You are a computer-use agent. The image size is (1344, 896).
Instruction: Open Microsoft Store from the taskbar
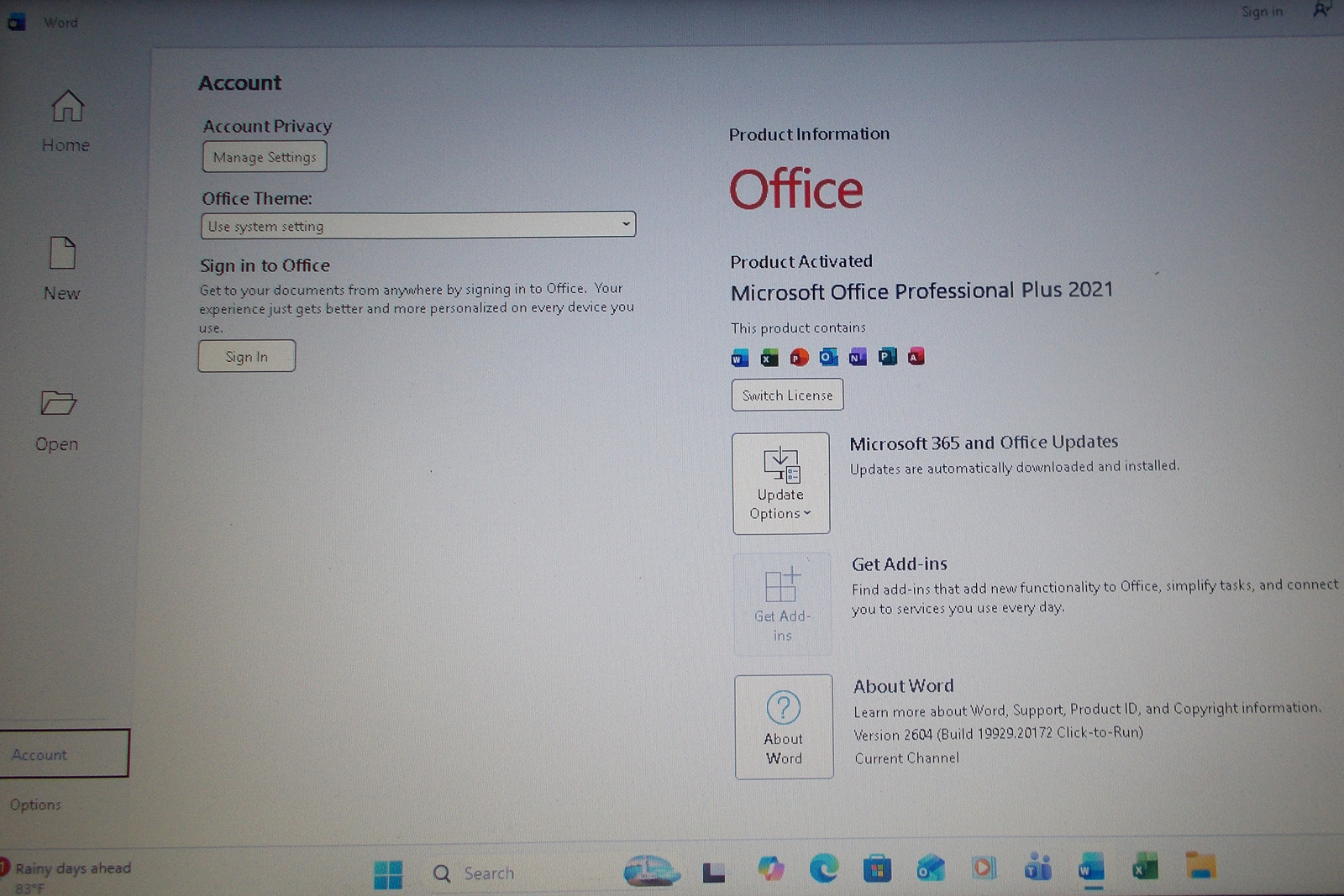tap(877, 867)
